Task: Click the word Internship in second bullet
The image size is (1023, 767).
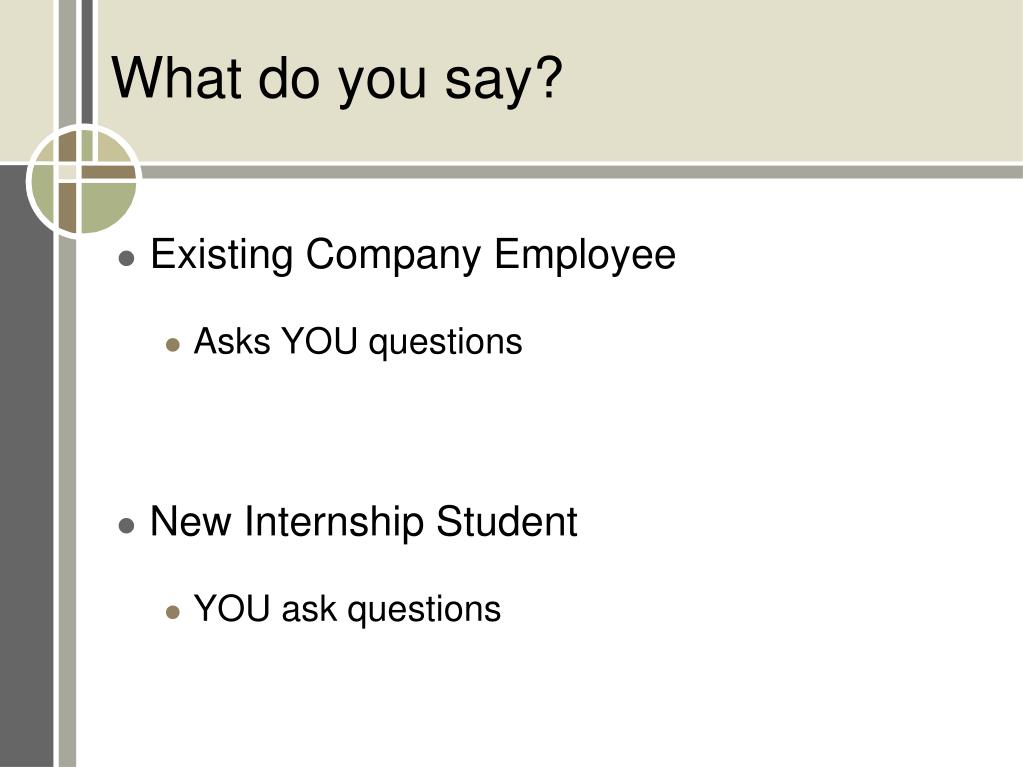Action: click(x=333, y=522)
